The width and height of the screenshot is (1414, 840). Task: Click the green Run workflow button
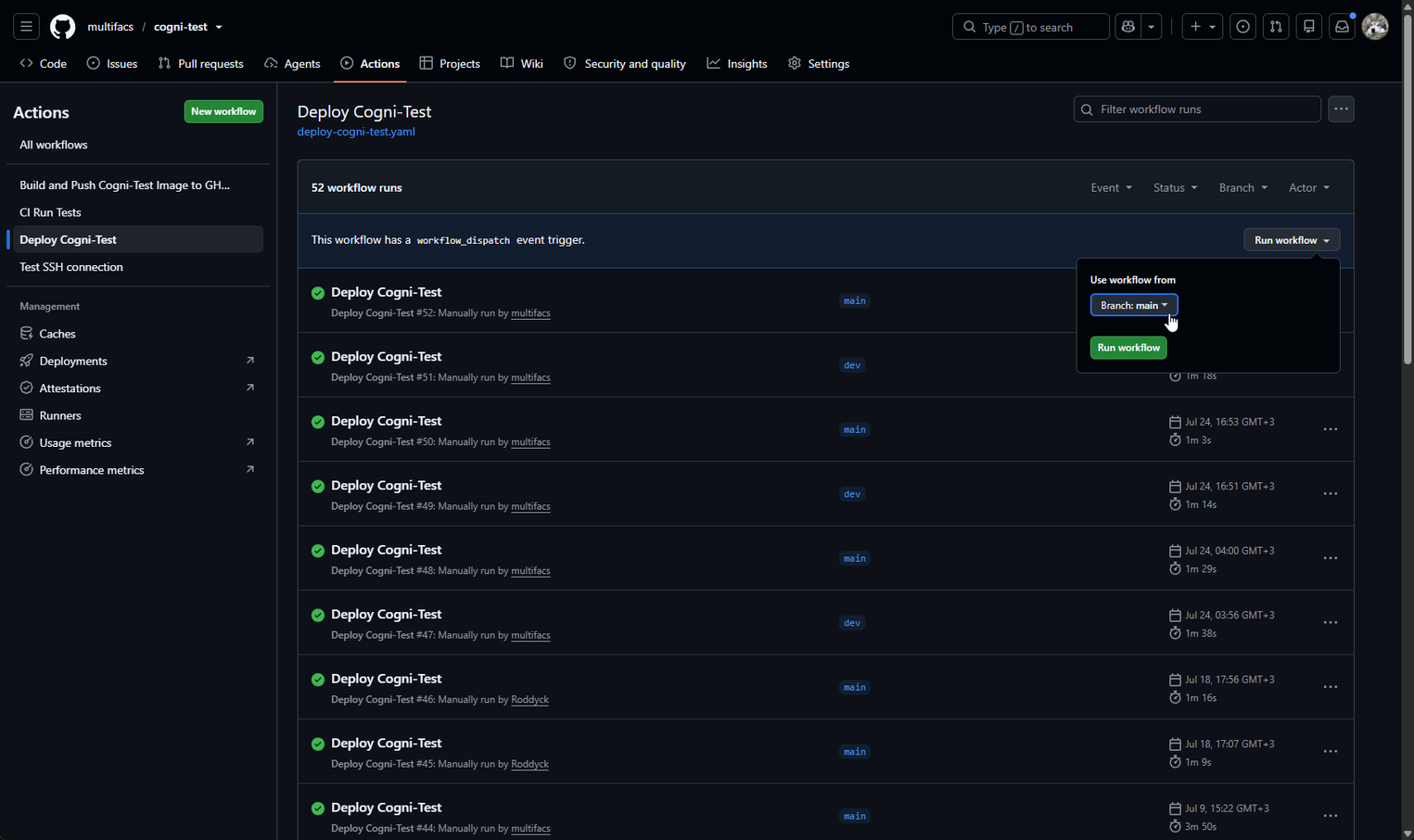coord(1128,348)
